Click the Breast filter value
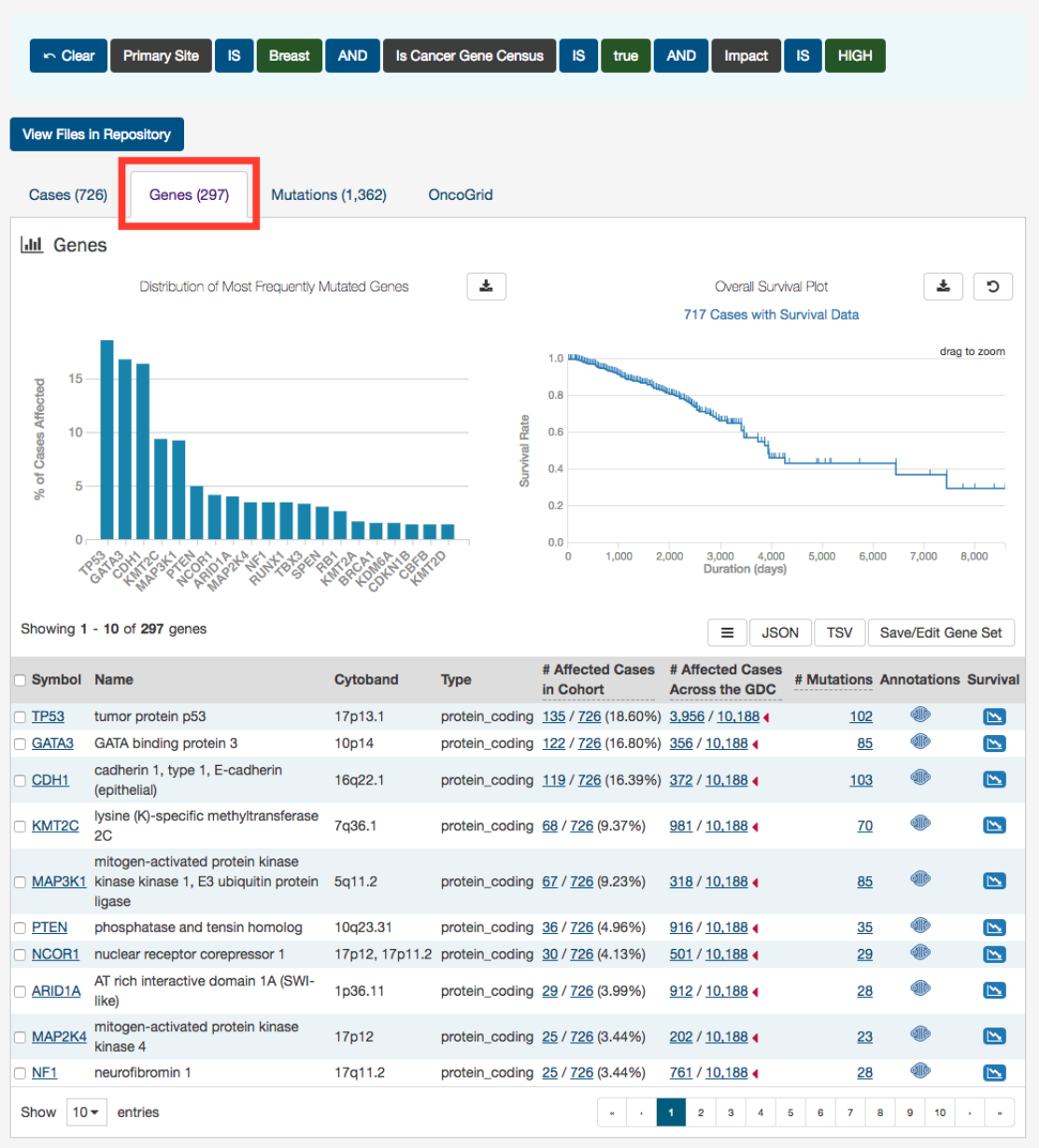The image size is (1039, 1148). [290, 56]
